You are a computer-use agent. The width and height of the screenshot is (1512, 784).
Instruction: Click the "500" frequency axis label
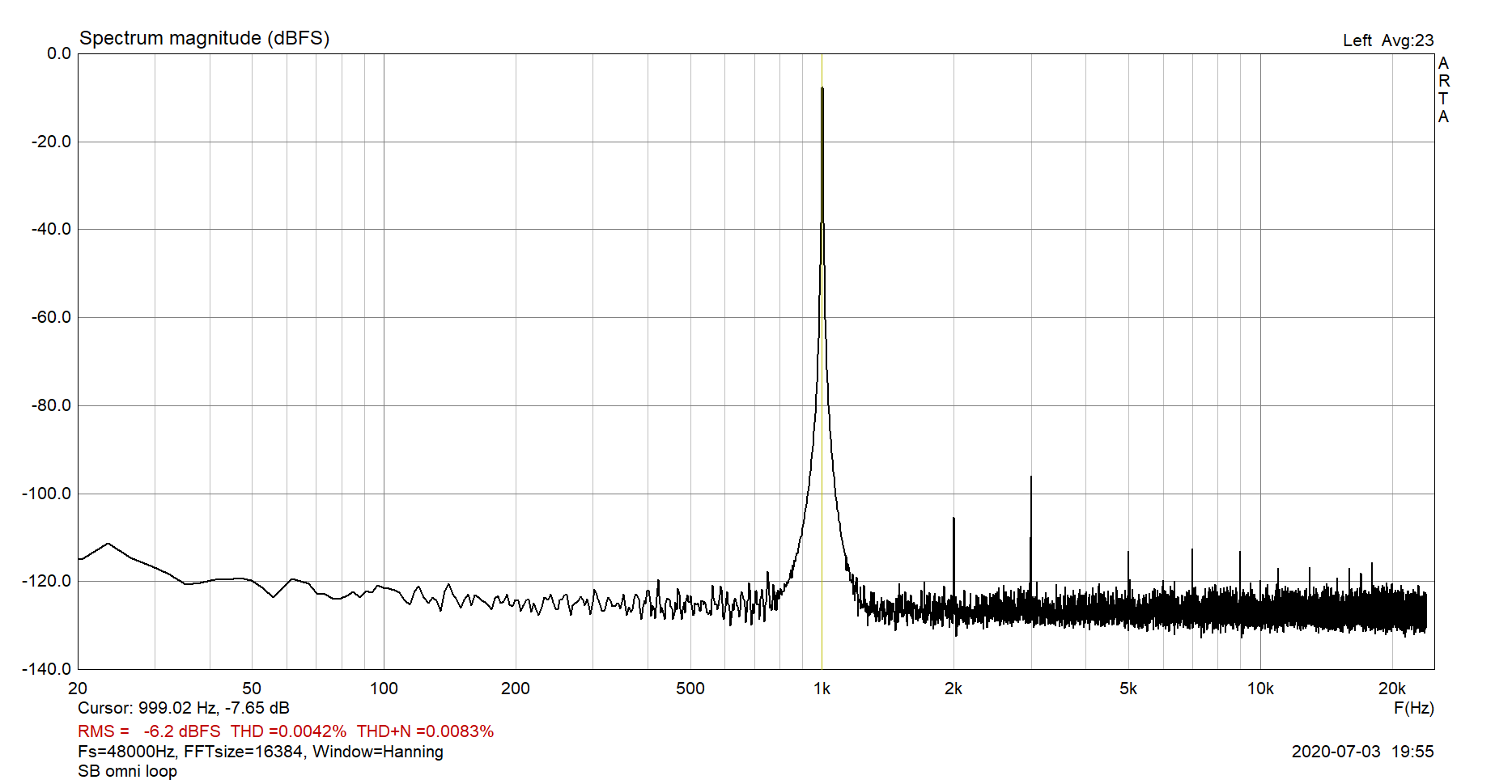690,689
